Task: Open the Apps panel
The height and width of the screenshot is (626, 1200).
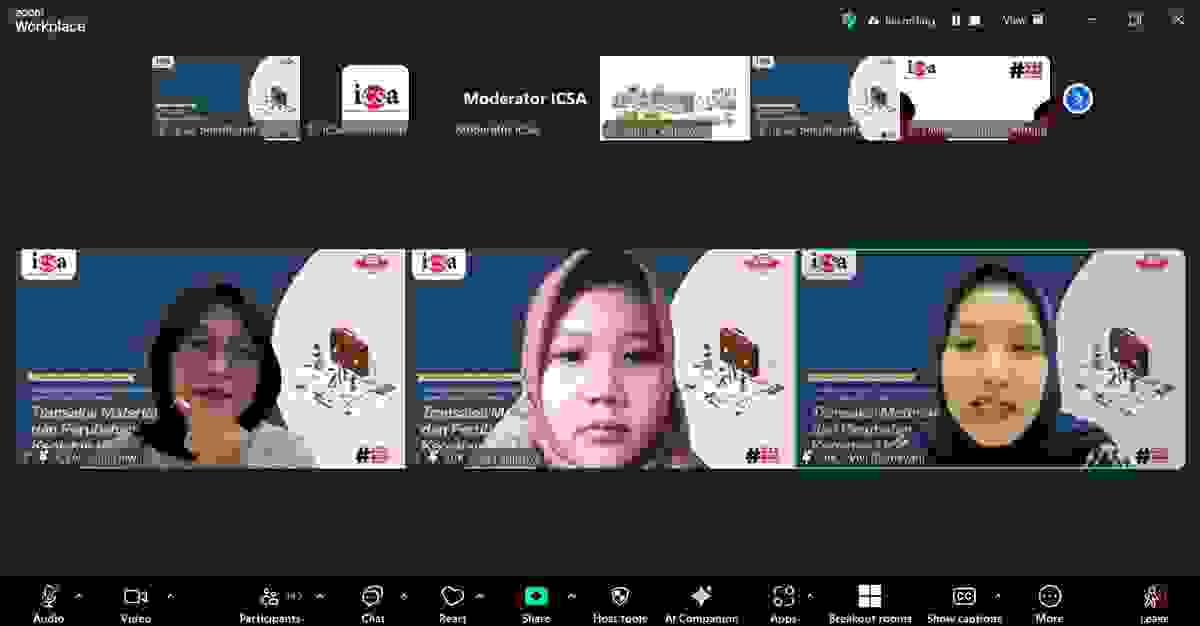Action: pyautogui.click(x=785, y=602)
